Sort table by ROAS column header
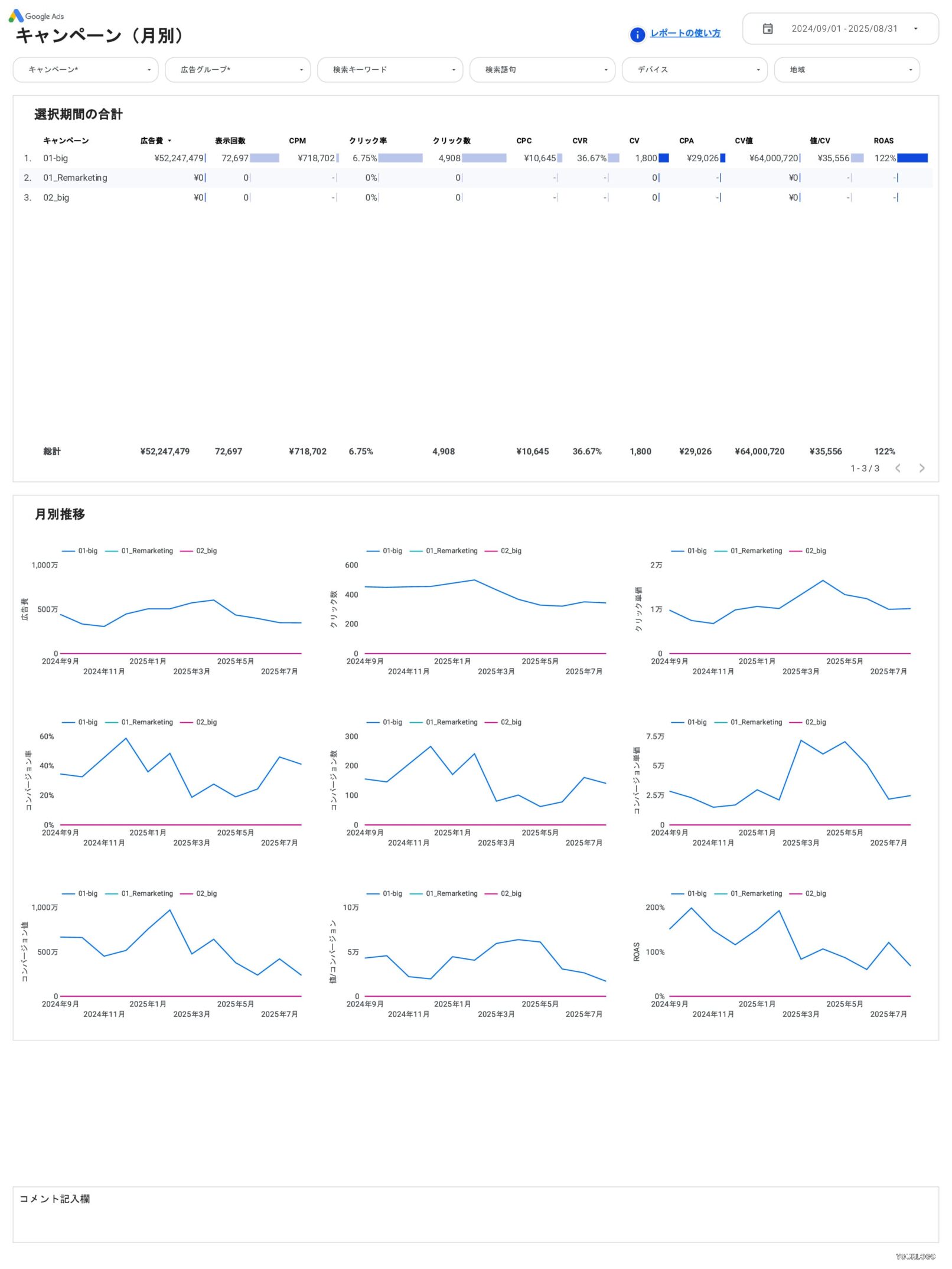The width and height of the screenshot is (952, 1269). 883,141
